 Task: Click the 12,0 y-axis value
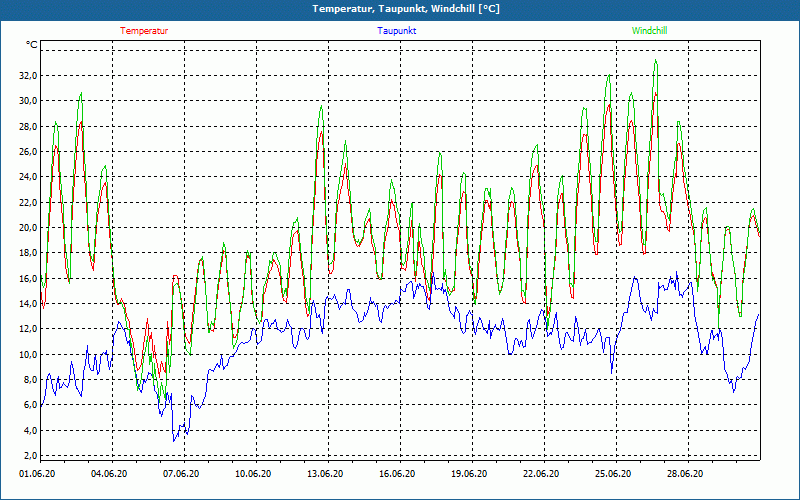coord(28,329)
